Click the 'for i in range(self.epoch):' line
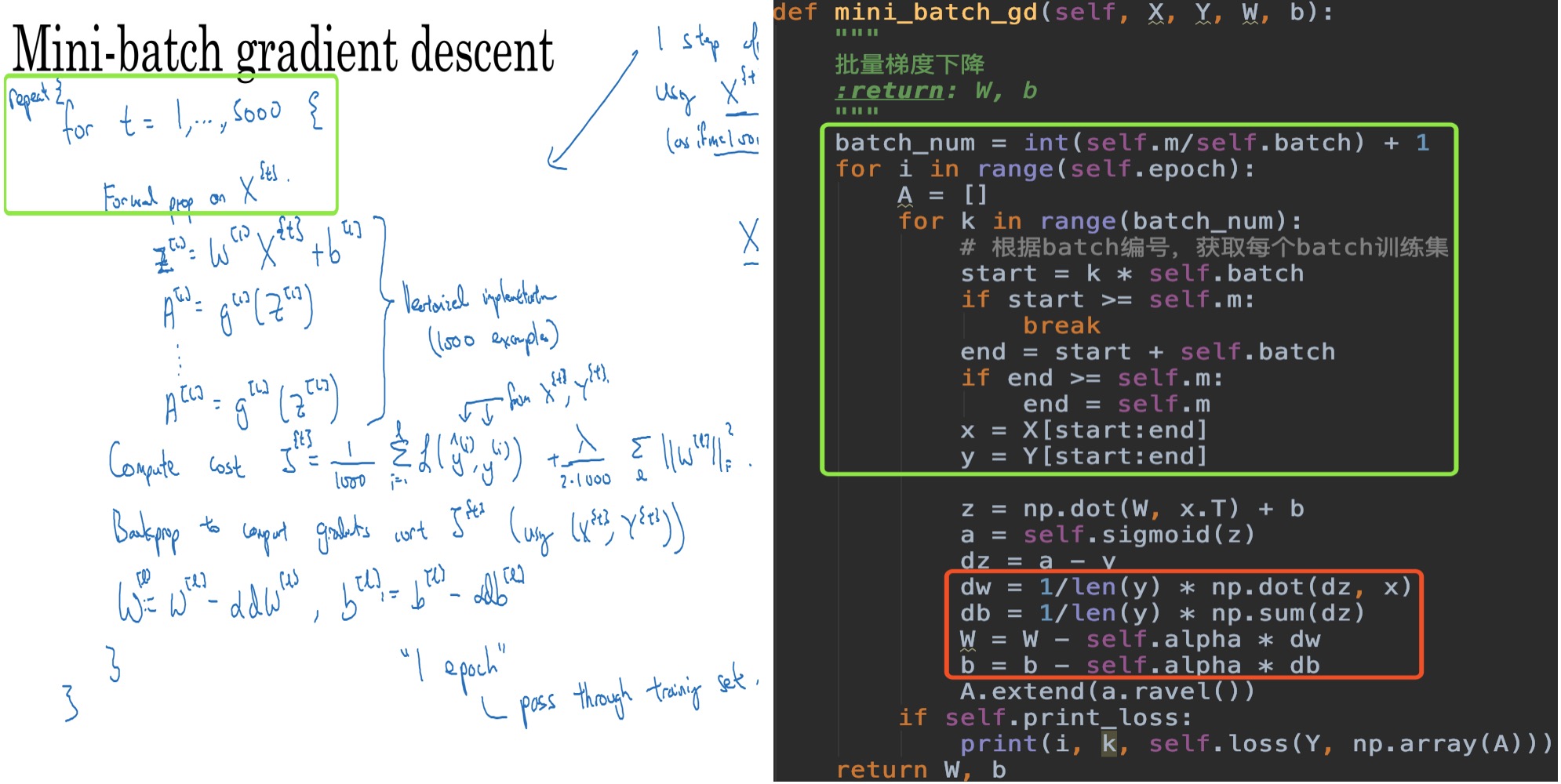1561x784 pixels. pos(1045,169)
